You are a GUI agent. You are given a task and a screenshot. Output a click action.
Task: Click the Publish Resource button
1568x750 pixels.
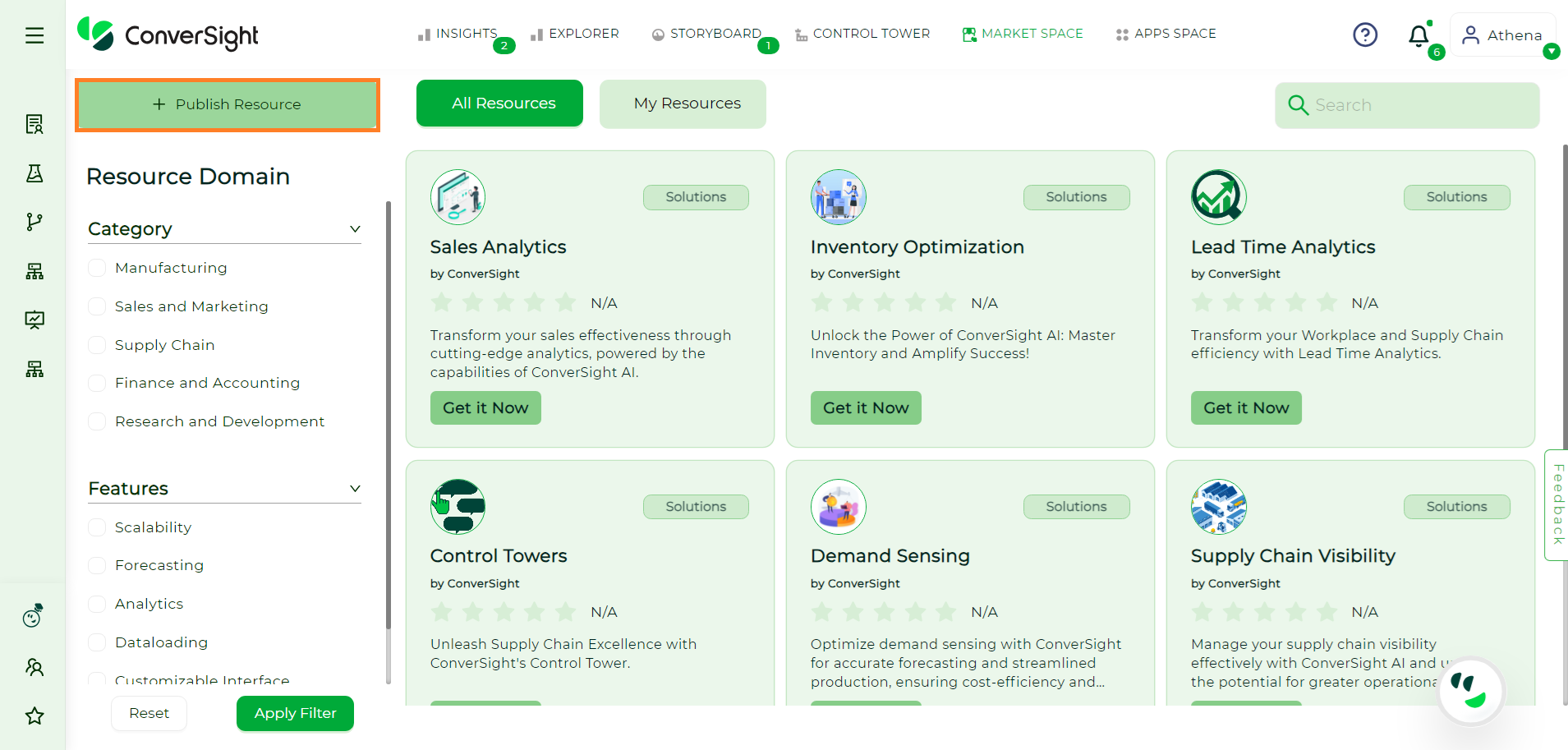pos(228,104)
